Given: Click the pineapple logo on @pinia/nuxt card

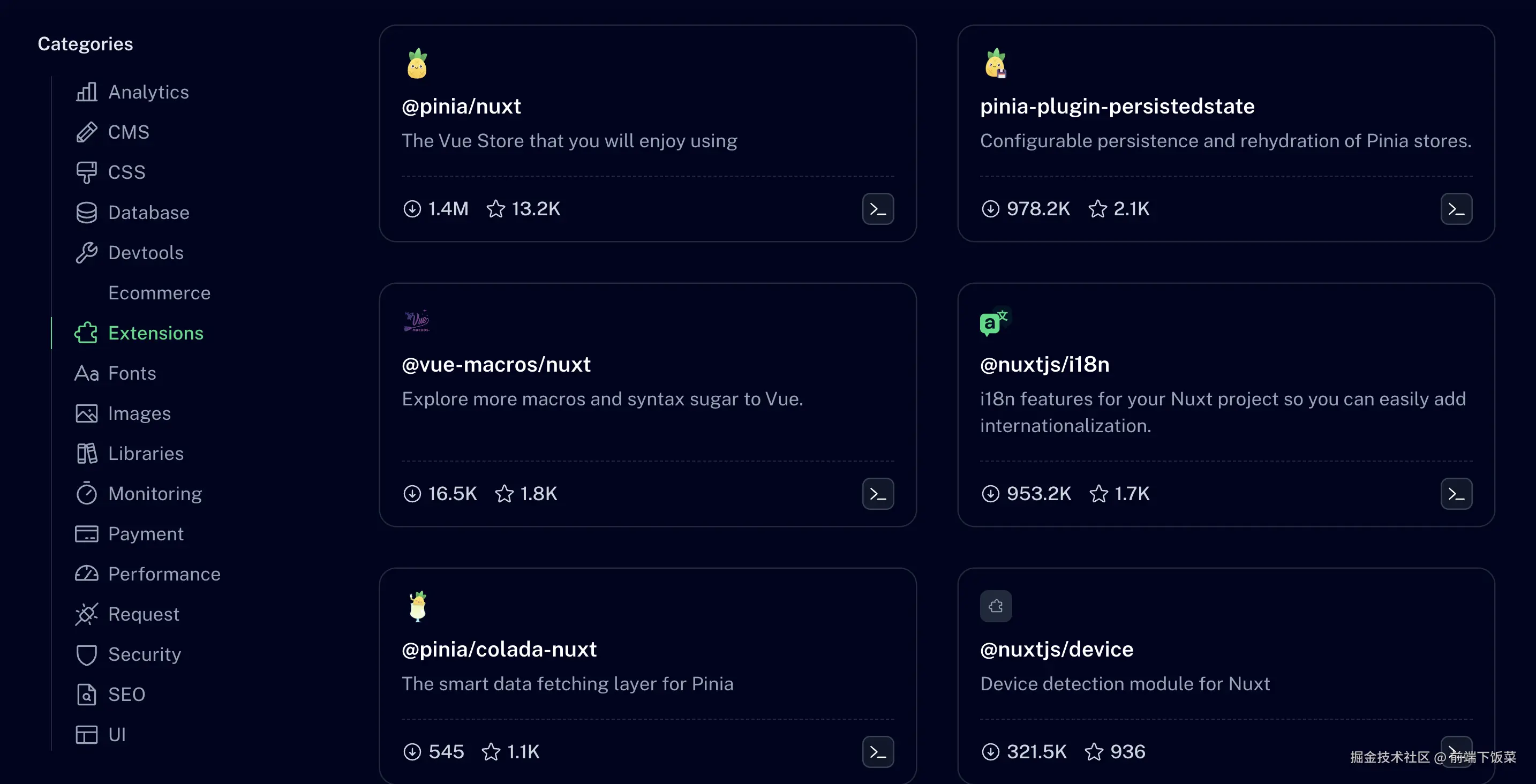Looking at the screenshot, I should (417, 64).
